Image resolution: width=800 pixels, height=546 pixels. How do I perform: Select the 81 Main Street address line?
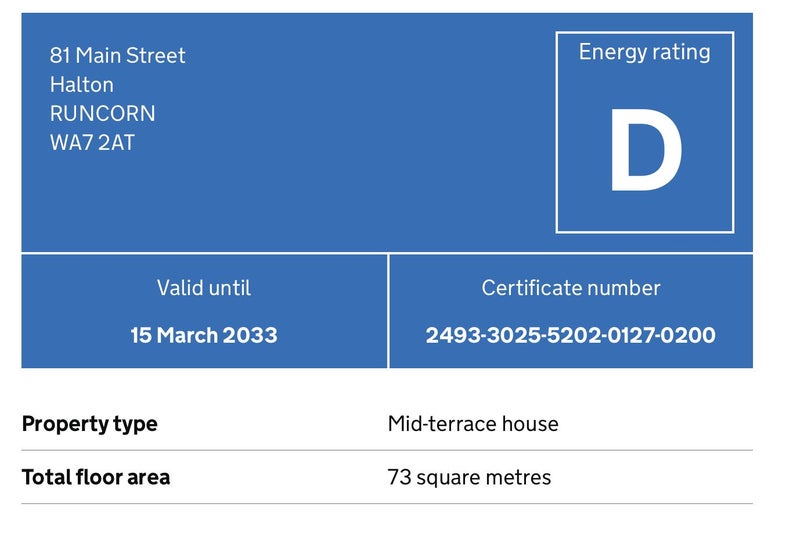pyautogui.click(x=117, y=56)
